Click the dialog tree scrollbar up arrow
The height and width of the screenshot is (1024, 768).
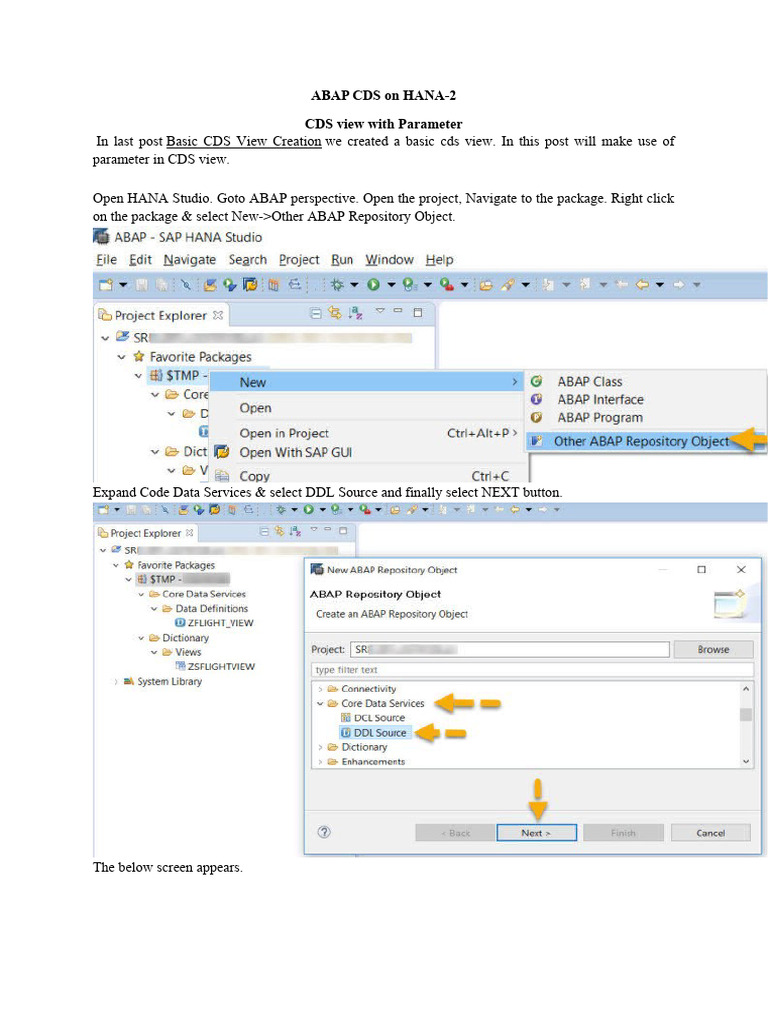(x=746, y=688)
